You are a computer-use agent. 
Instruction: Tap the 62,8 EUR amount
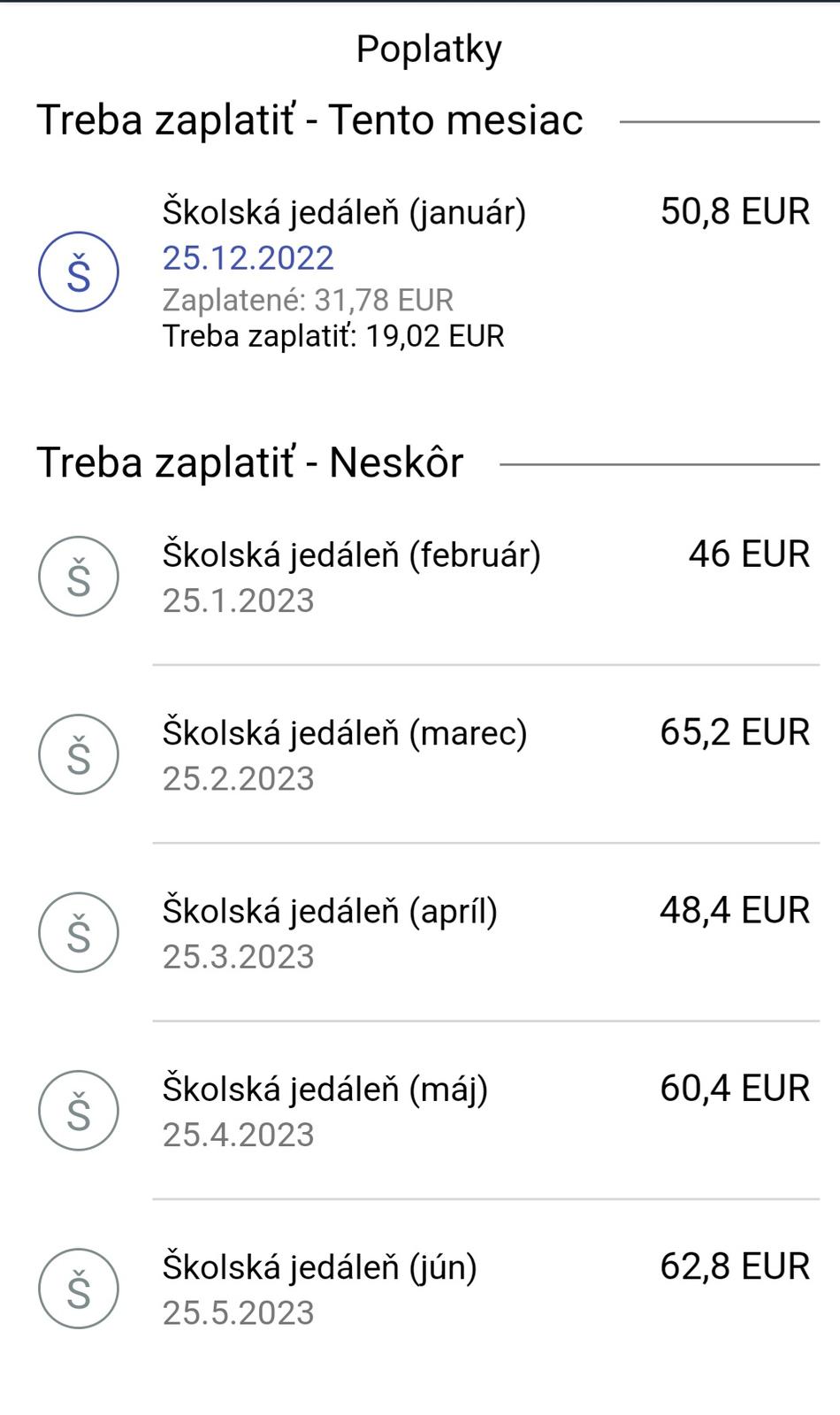tap(735, 1266)
